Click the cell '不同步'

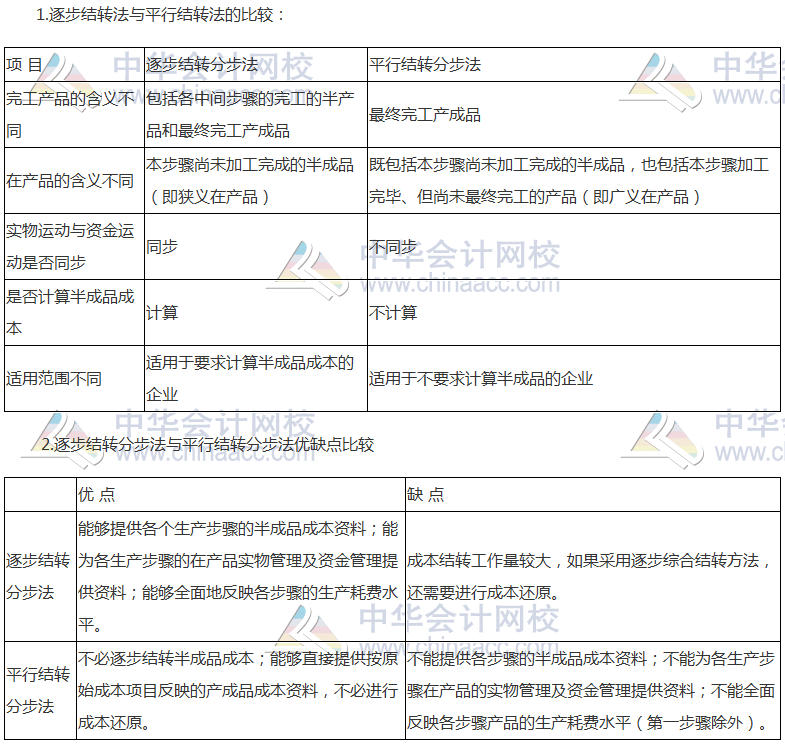(574, 246)
